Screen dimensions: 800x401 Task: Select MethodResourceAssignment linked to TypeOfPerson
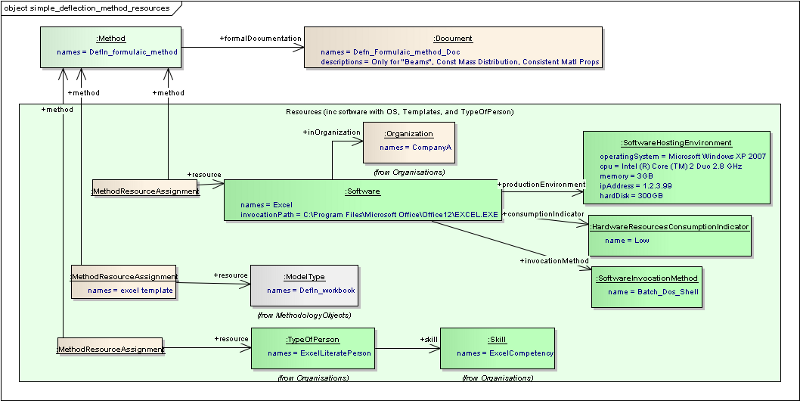tap(111, 348)
